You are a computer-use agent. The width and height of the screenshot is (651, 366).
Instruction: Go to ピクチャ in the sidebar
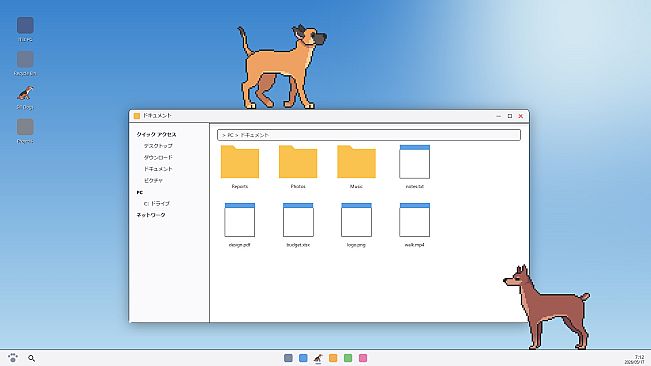click(153, 181)
